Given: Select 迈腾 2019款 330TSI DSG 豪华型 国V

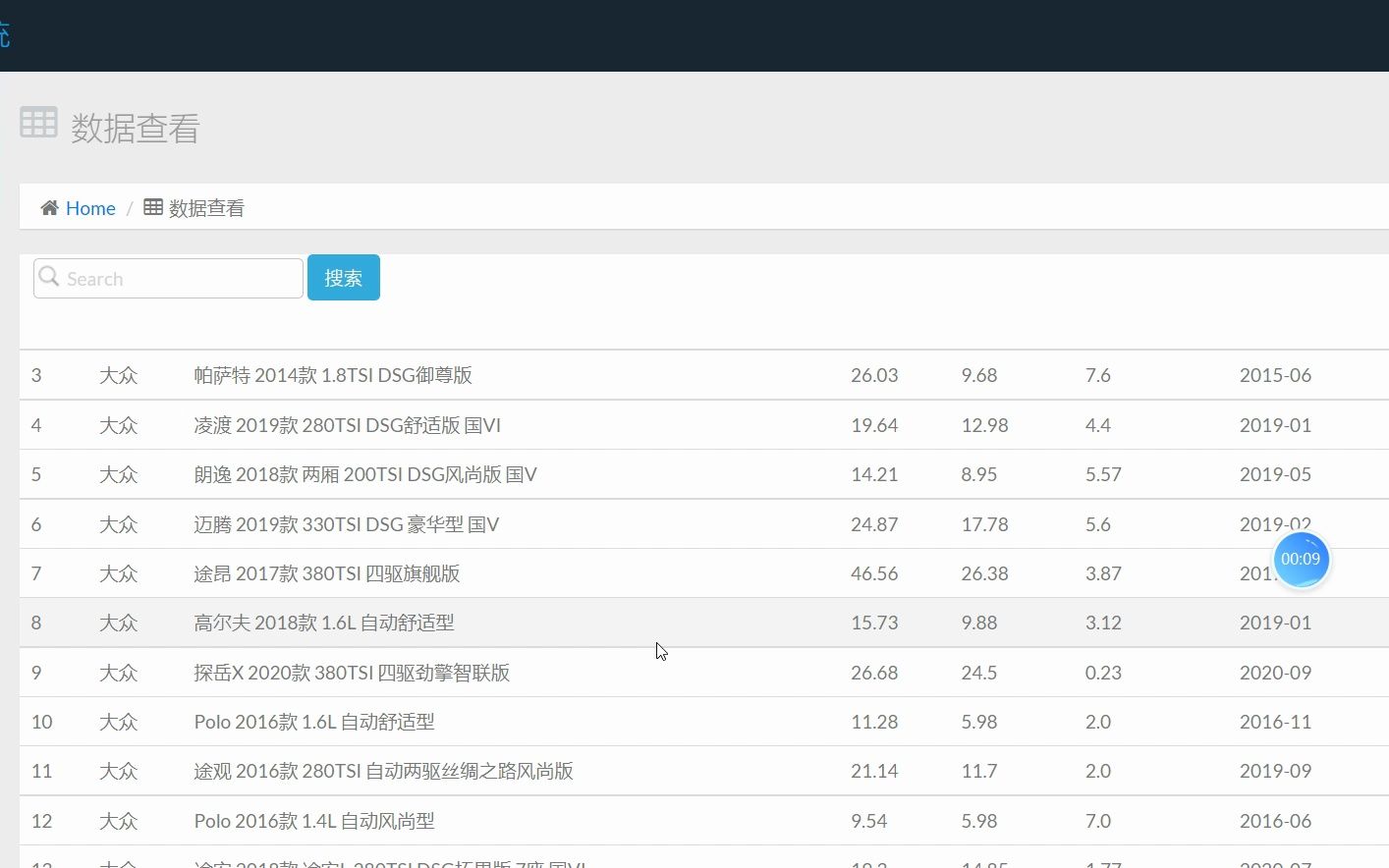Looking at the screenshot, I should click(x=347, y=524).
